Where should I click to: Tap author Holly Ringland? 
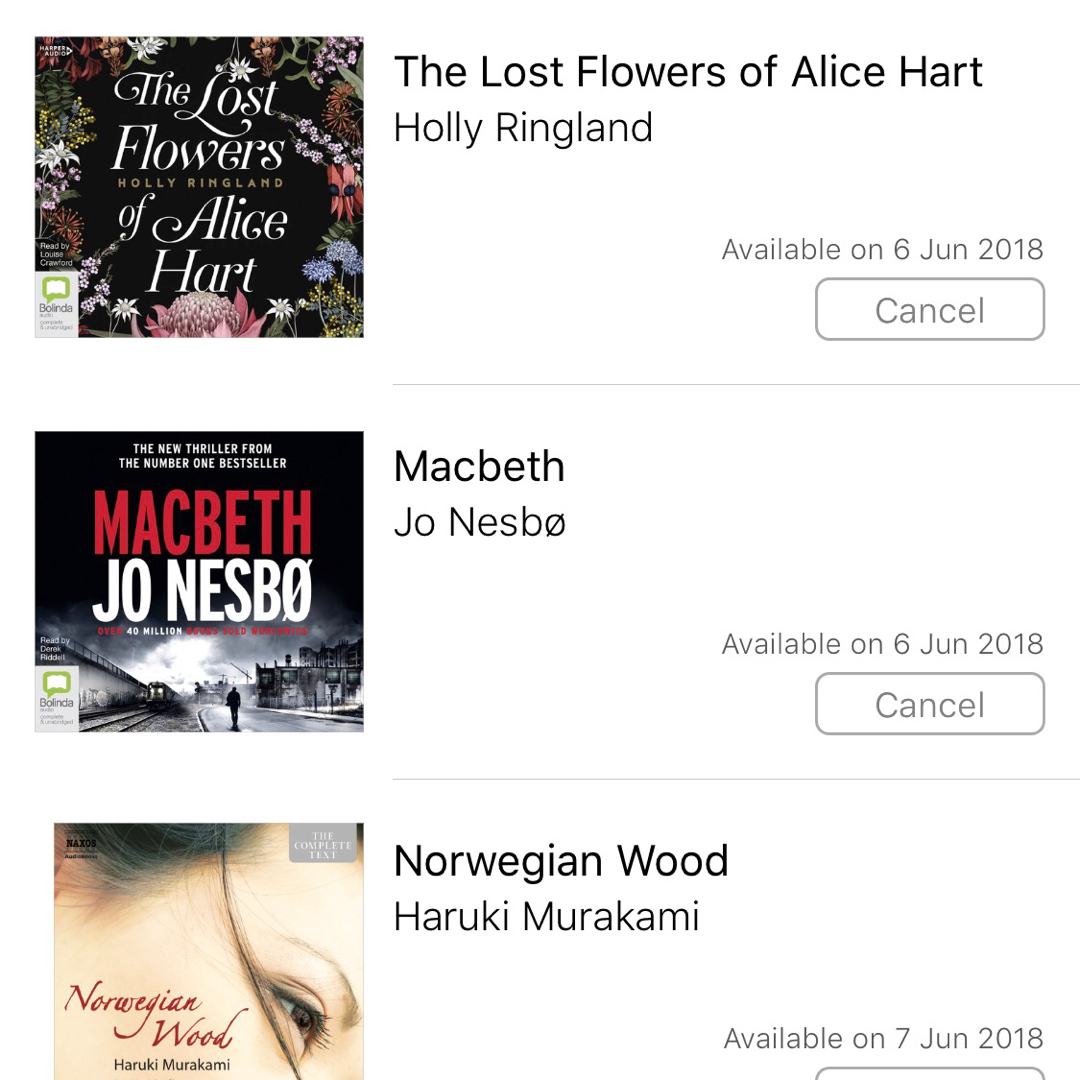point(523,127)
